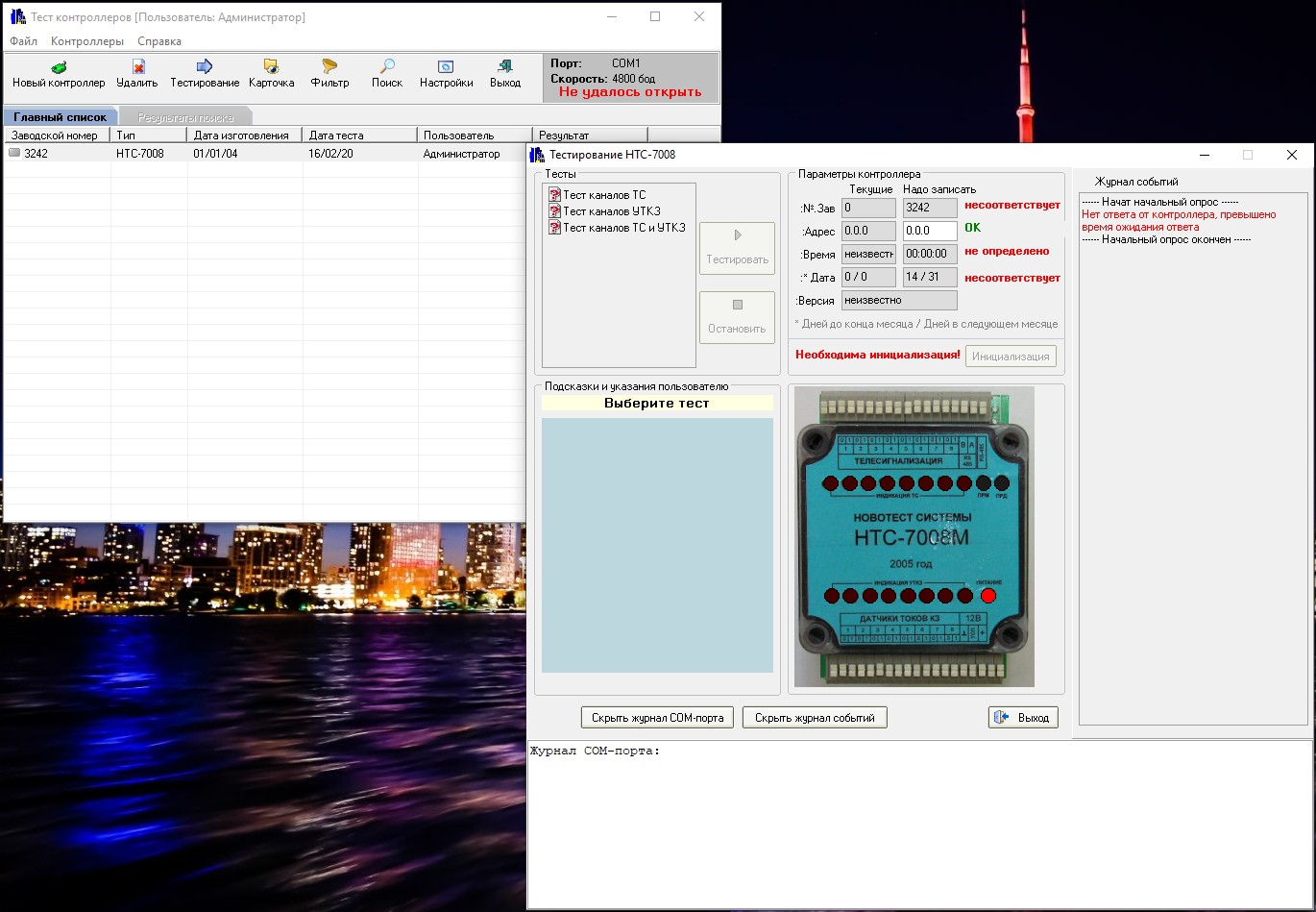Click the Дата теста column header
Screen dimensions: 1316x912
point(359,136)
